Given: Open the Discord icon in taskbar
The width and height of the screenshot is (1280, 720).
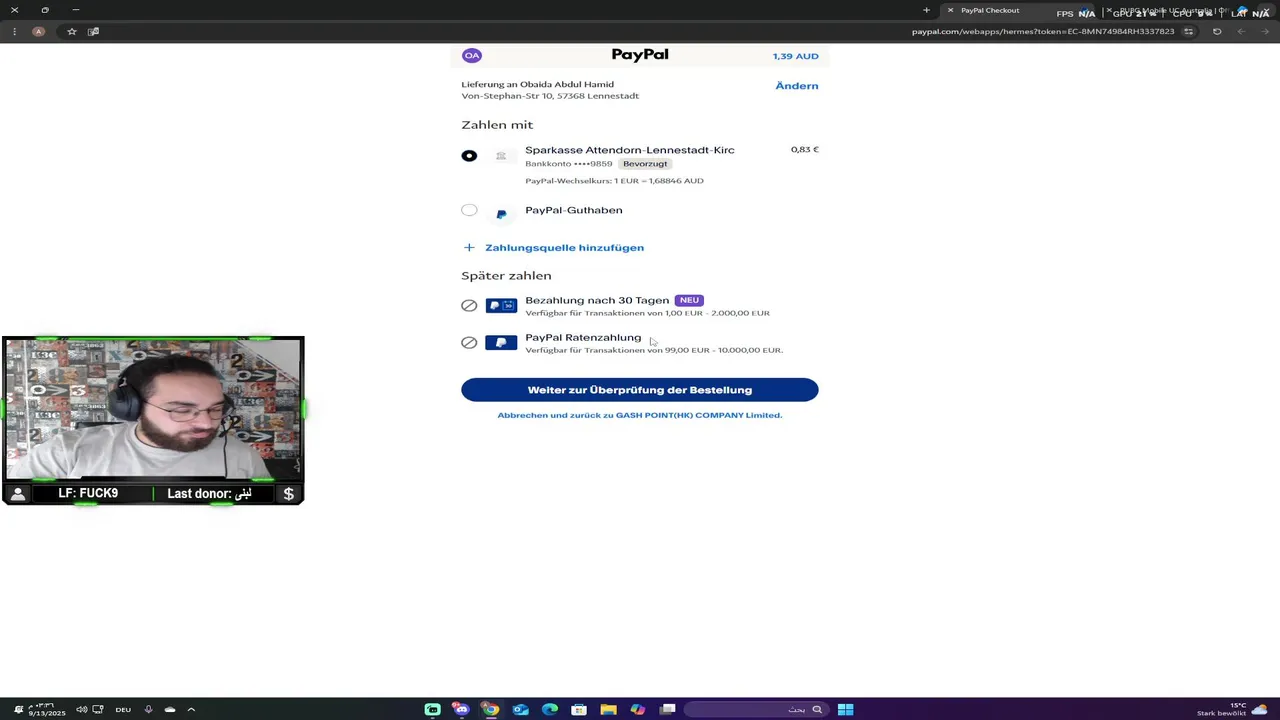Looking at the screenshot, I should click(461, 710).
